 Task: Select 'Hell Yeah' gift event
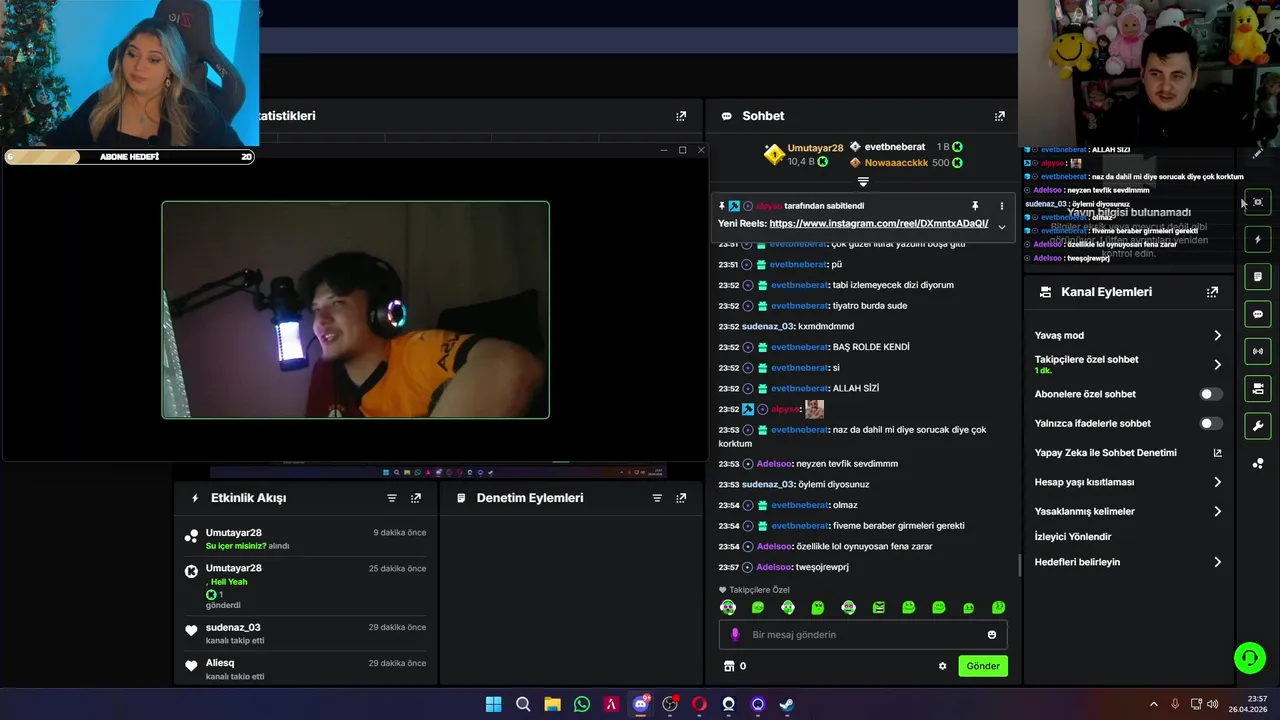point(305,587)
